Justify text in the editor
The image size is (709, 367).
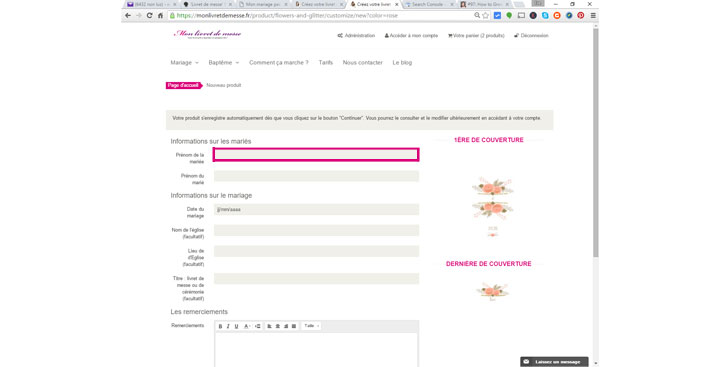coord(294,326)
